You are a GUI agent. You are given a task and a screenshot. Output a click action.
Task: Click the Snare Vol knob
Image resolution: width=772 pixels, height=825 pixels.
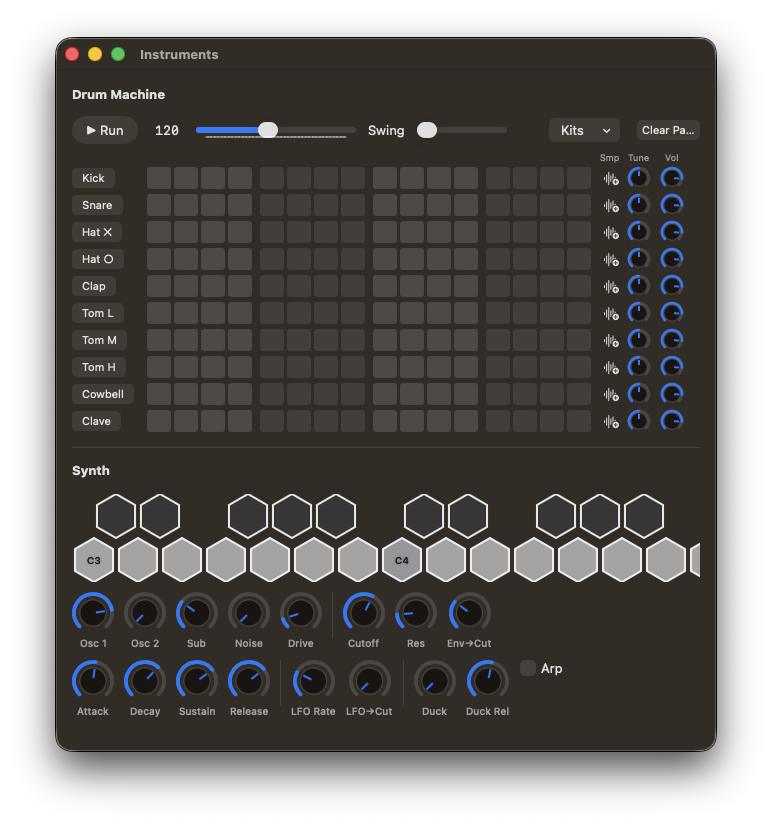click(672, 205)
